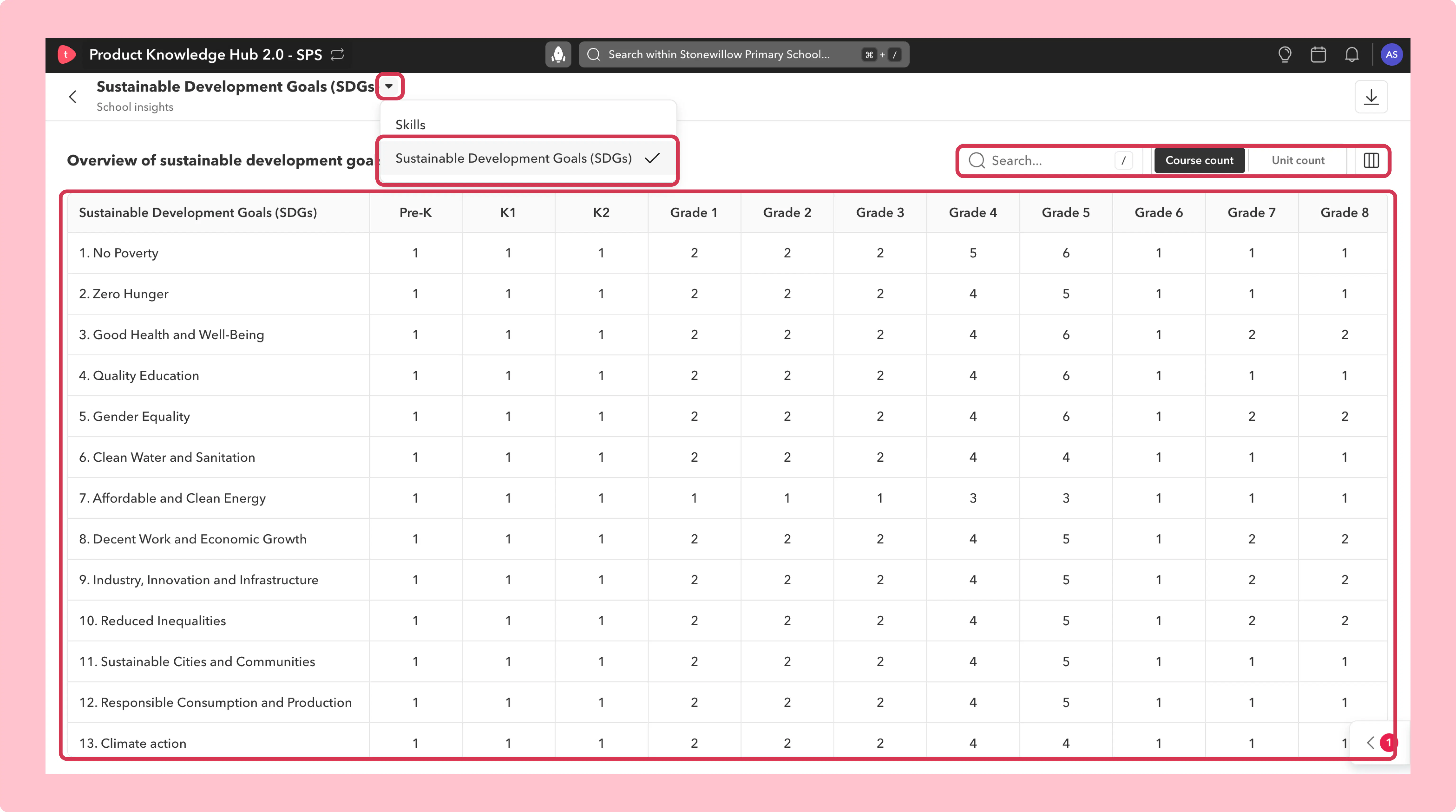This screenshot has height=812, width=1456.
Task: Click No Poverty's Grade 4 count of 5
Action: pyautogui.click(x=973, y=253)
